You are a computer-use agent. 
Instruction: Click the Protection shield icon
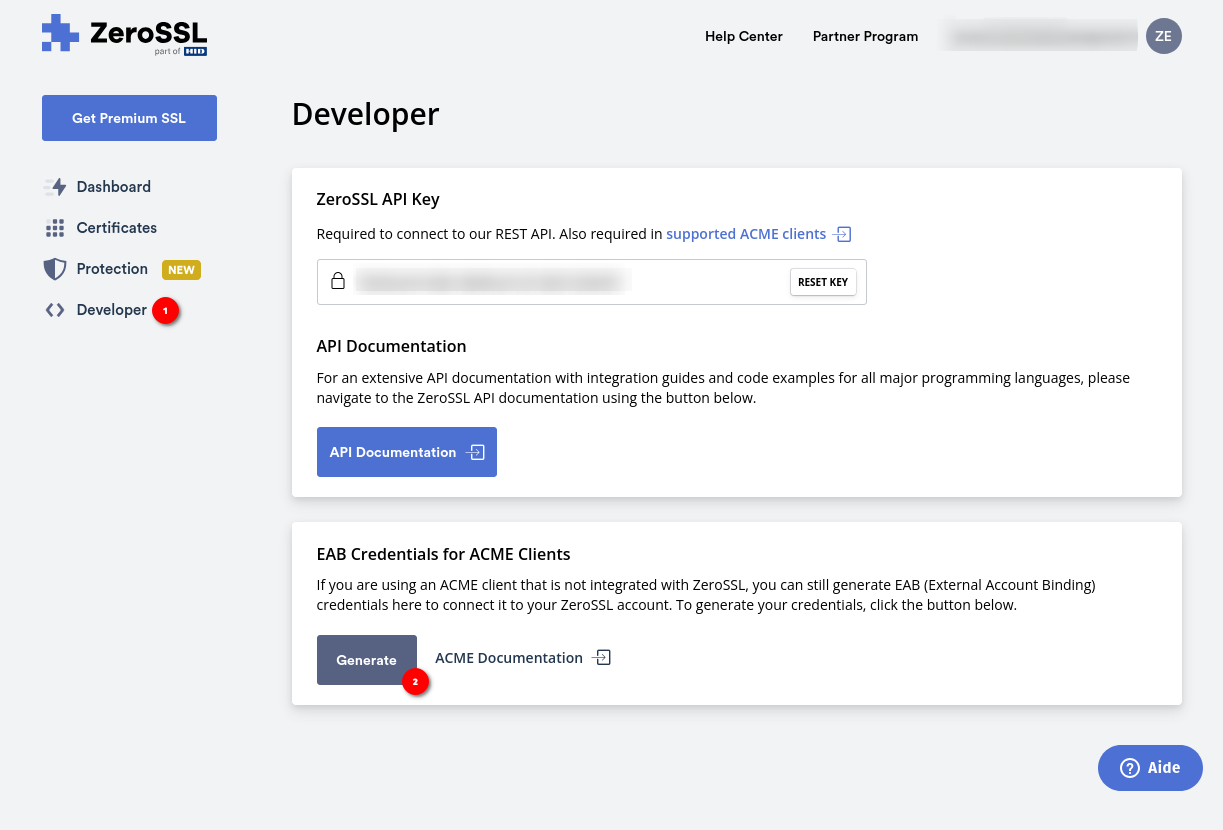(55, 269)
